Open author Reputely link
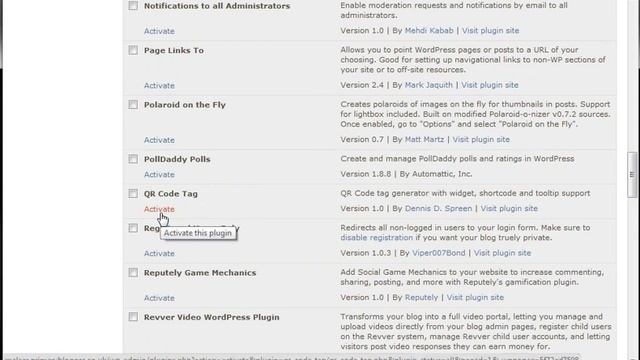 421,297
